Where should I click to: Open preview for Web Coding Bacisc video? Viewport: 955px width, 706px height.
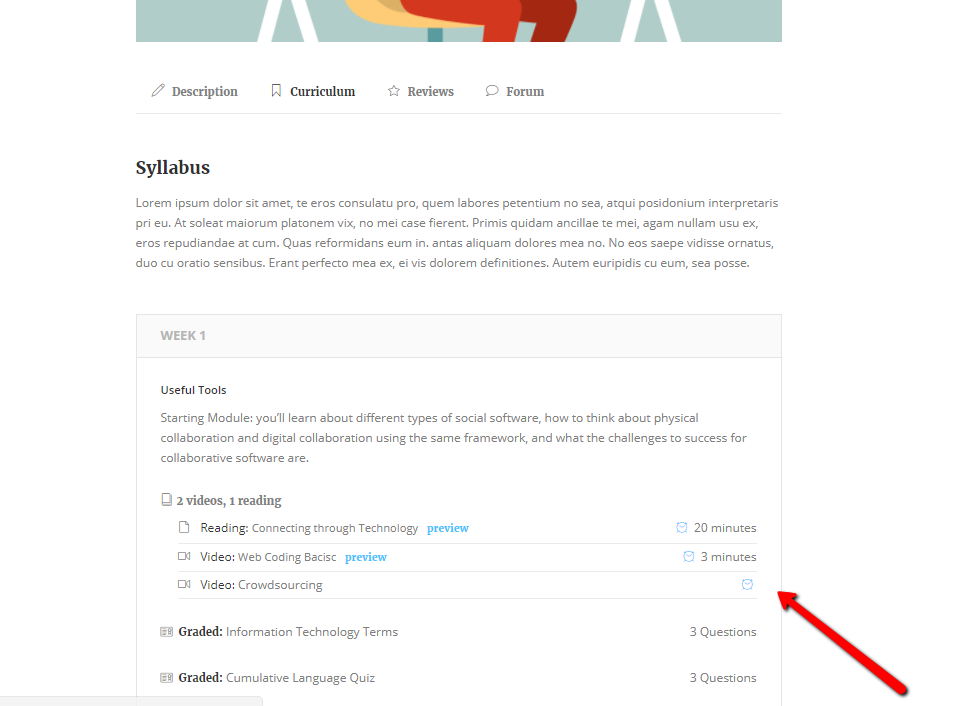click(x=365, y=557)
